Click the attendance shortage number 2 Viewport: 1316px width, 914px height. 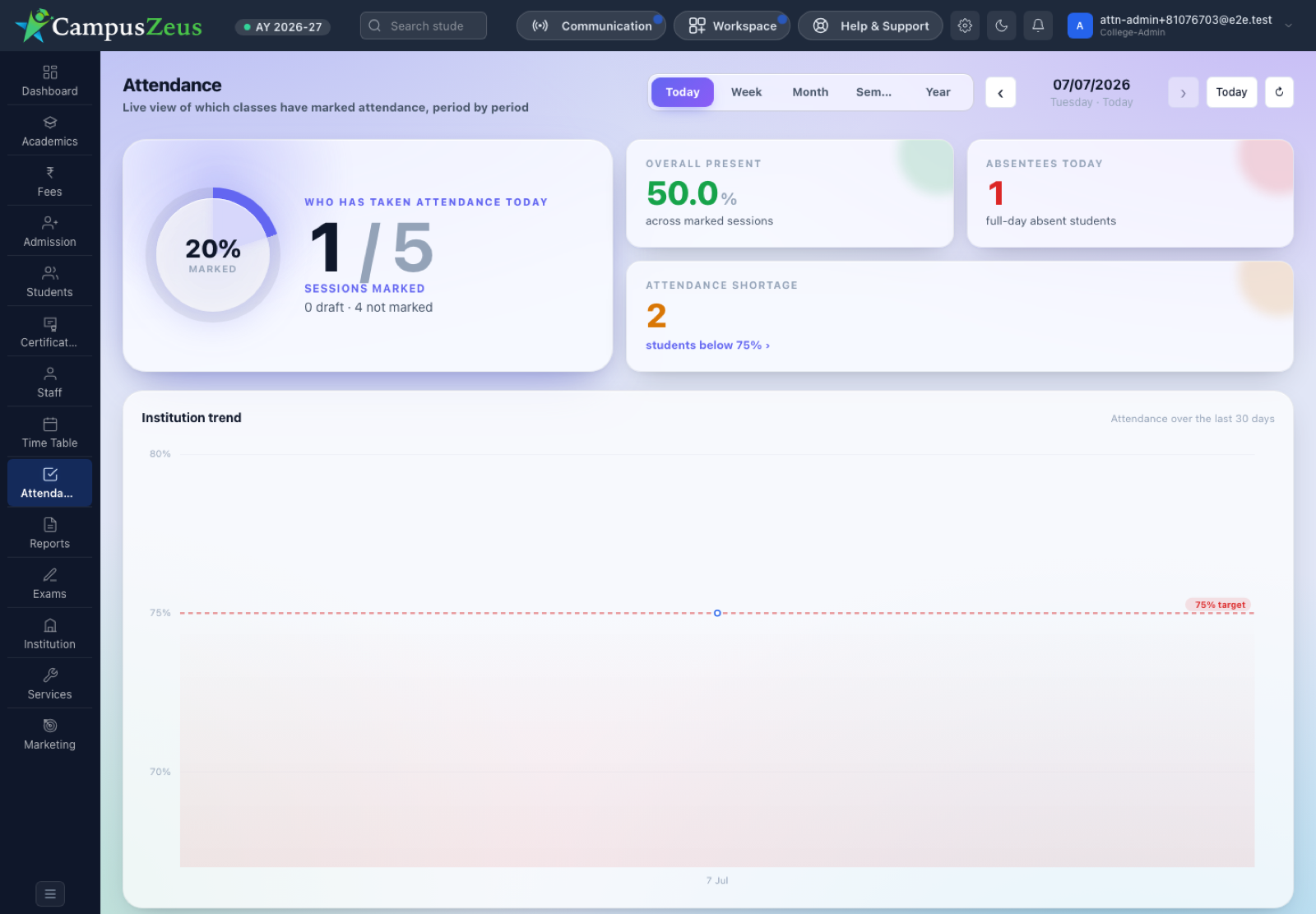click(656, 316)
